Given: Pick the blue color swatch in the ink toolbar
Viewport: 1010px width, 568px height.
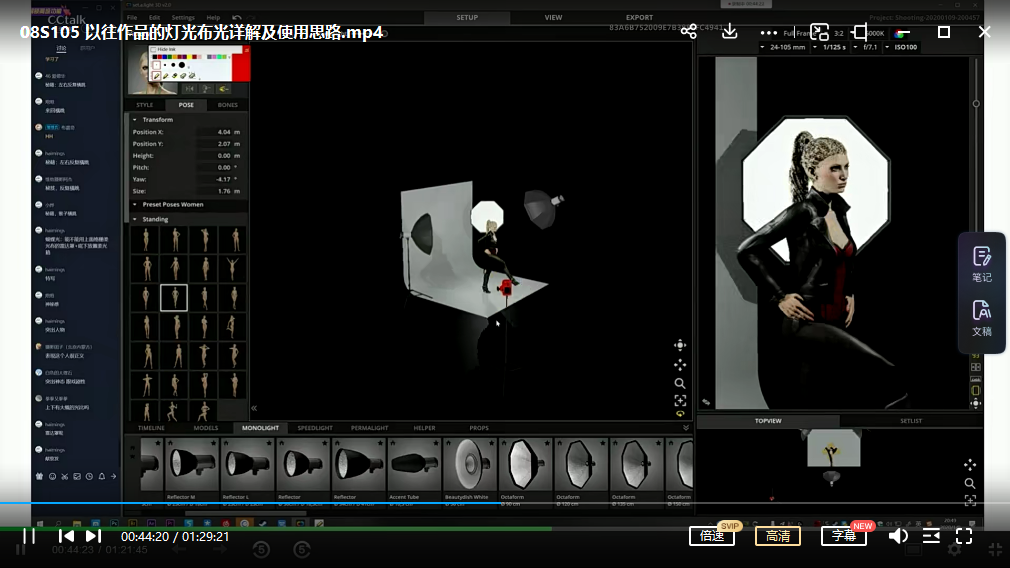Looking at the screenshot, I should 164,57.
